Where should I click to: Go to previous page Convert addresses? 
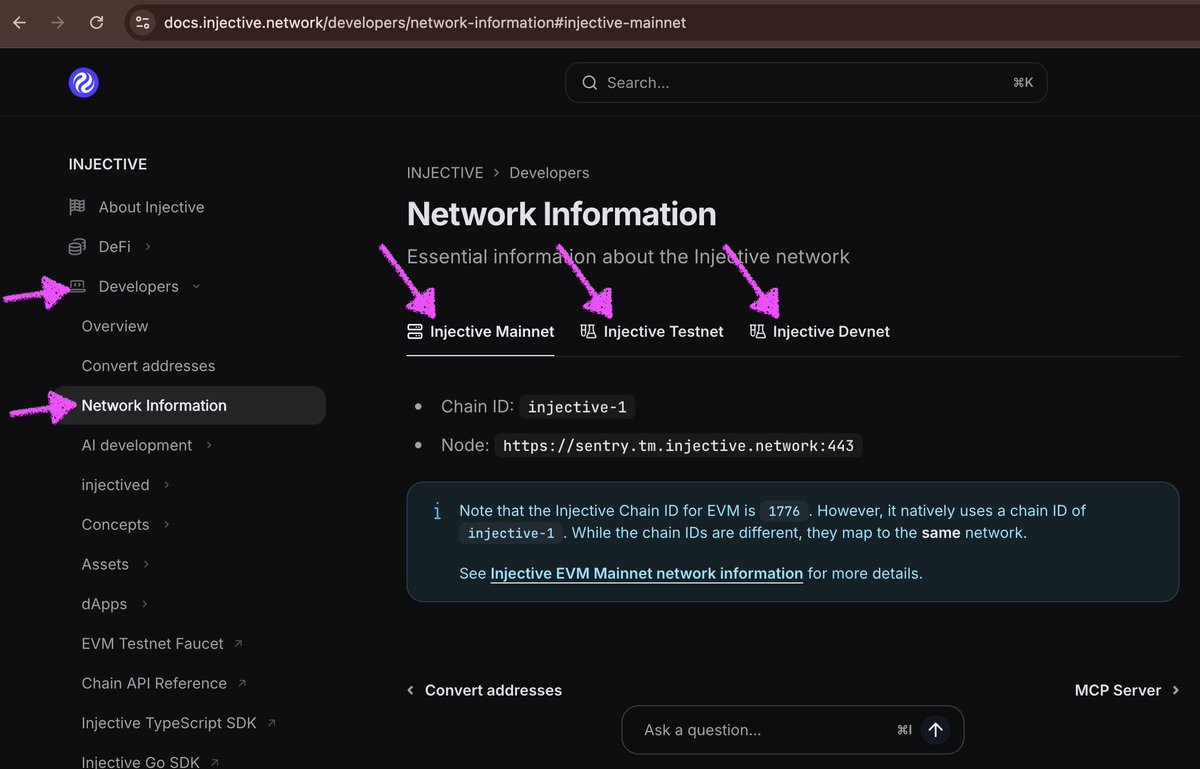click(x=484, y=690)
